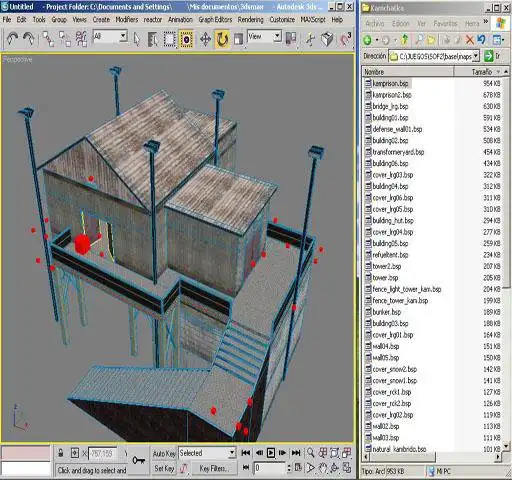The width and height of the screenshot is (512, 480).
Task: Click the Rectangular Selection Region icon
Action: 170,39
